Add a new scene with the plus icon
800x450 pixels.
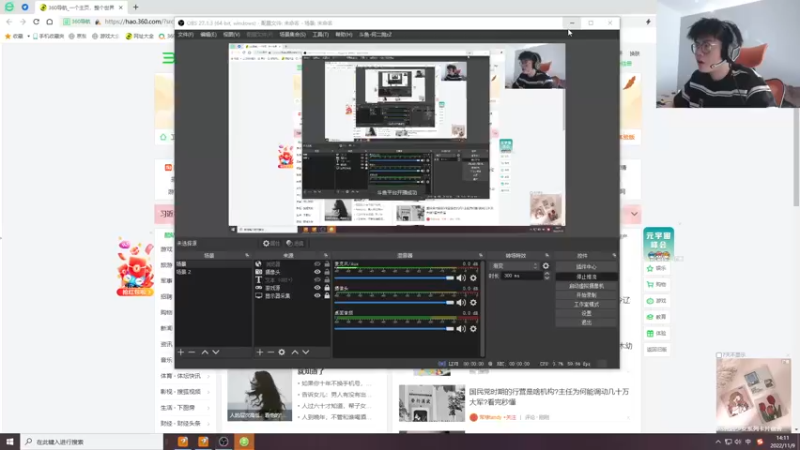point(181,352)
